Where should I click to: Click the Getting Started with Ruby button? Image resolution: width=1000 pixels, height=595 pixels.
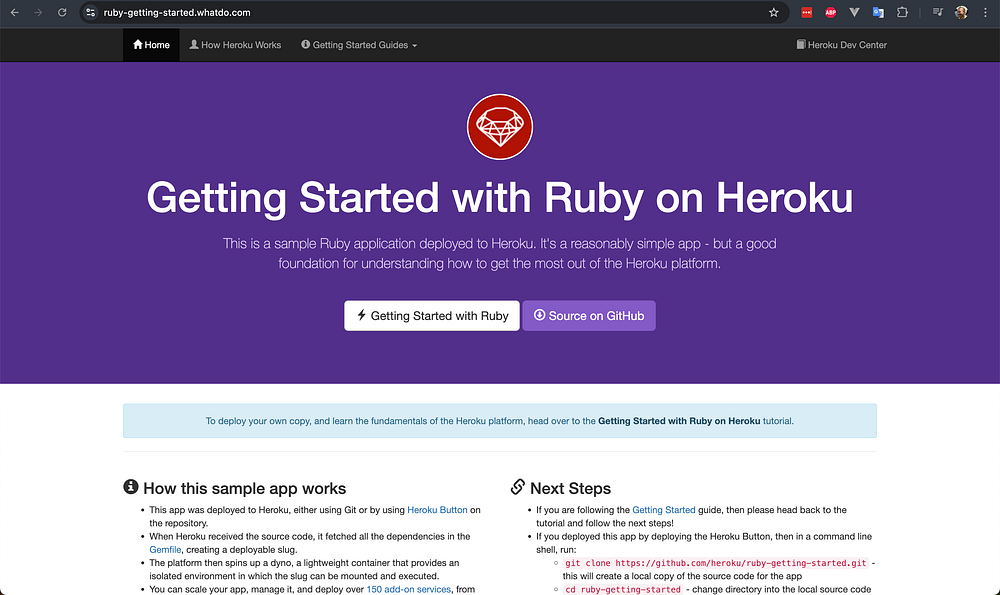click(x=432, y=316)
